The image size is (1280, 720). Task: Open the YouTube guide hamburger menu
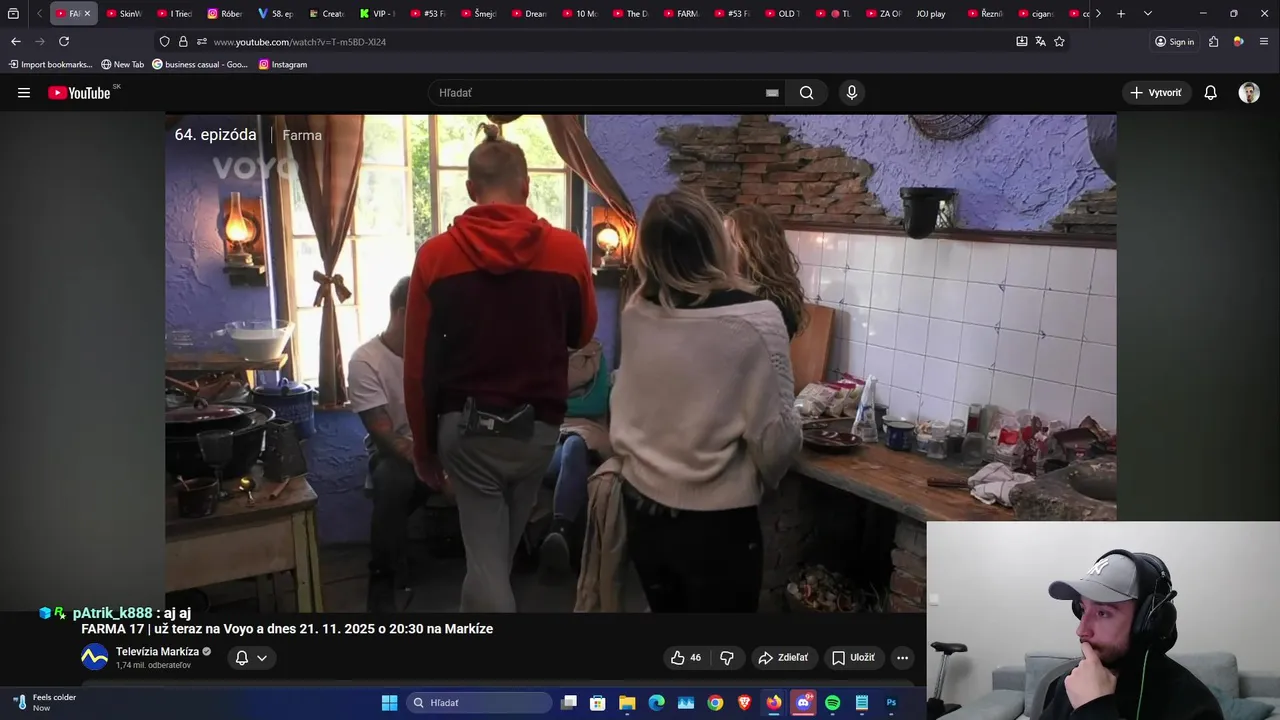24,93
